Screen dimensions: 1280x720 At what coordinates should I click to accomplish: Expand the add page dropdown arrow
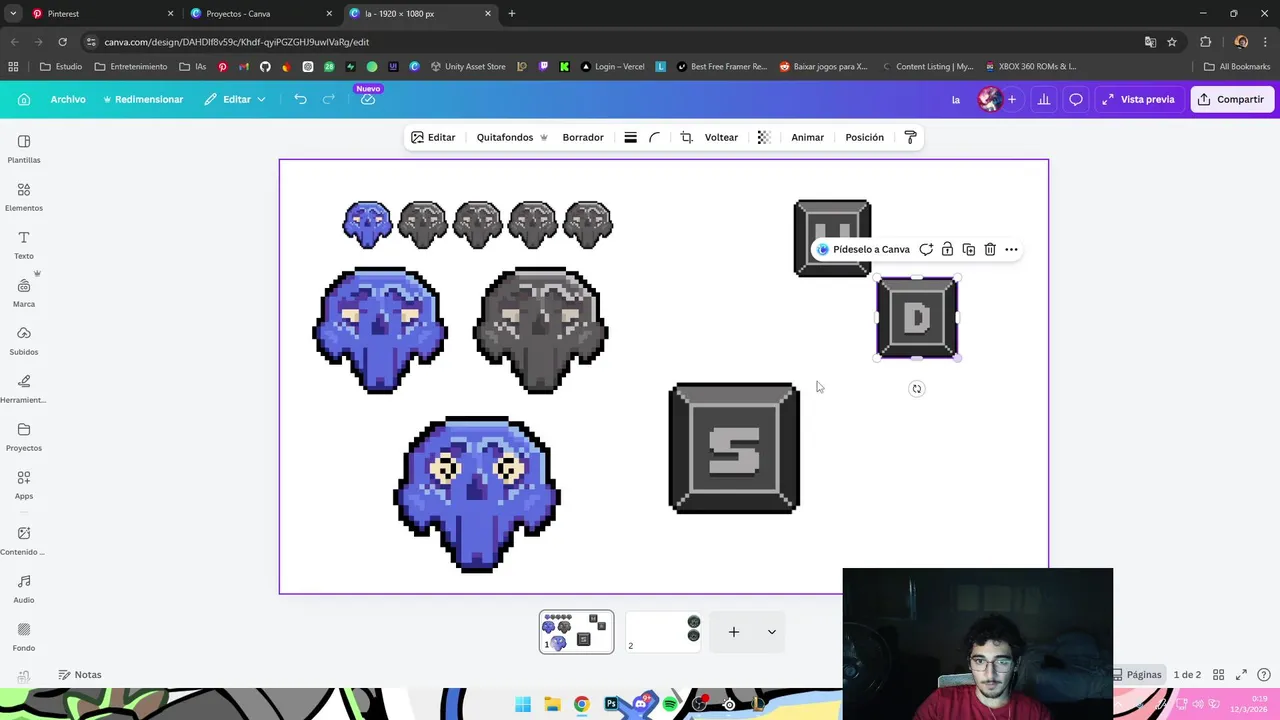[771, 632]
